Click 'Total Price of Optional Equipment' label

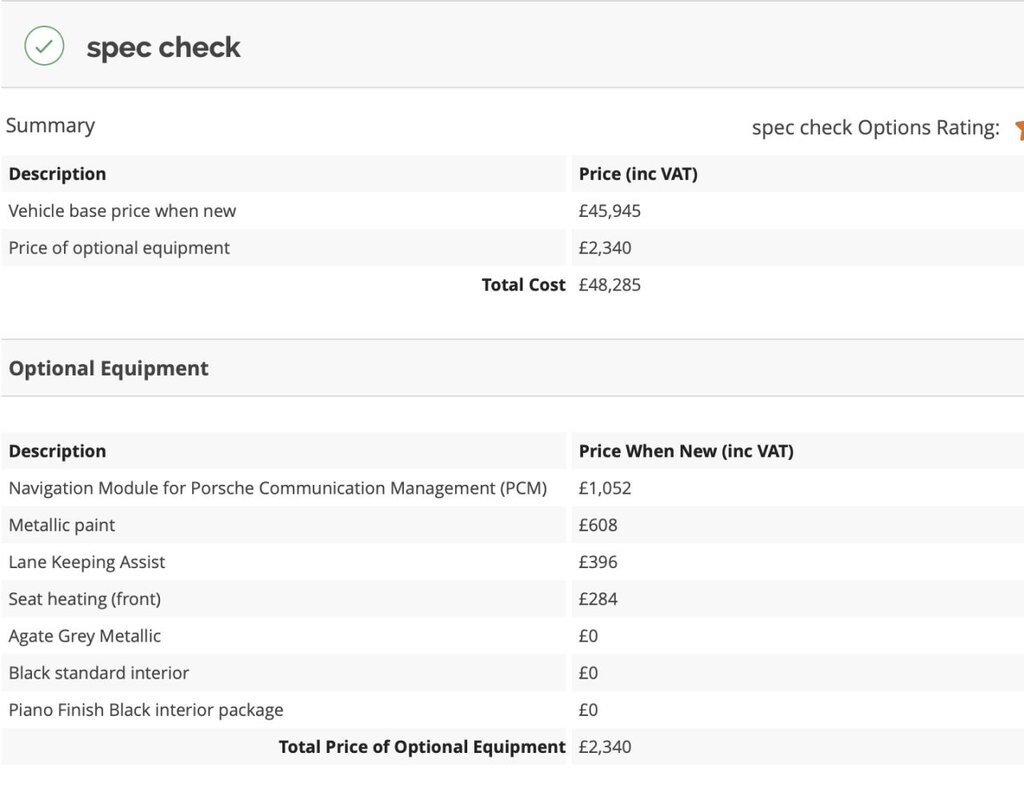(421, 747)
